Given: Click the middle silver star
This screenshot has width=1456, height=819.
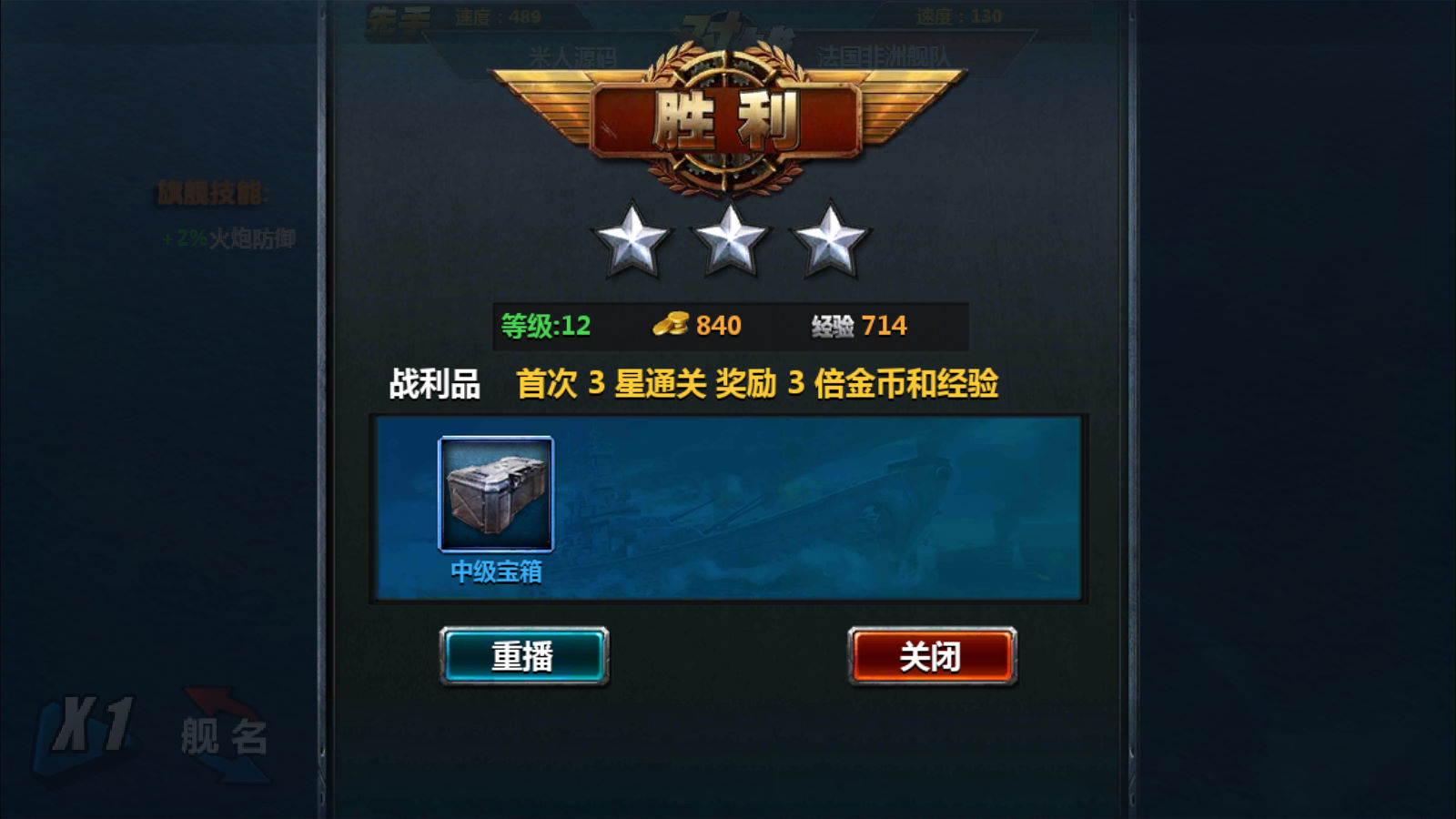Looking at the screenshot, I should (730, 239).
